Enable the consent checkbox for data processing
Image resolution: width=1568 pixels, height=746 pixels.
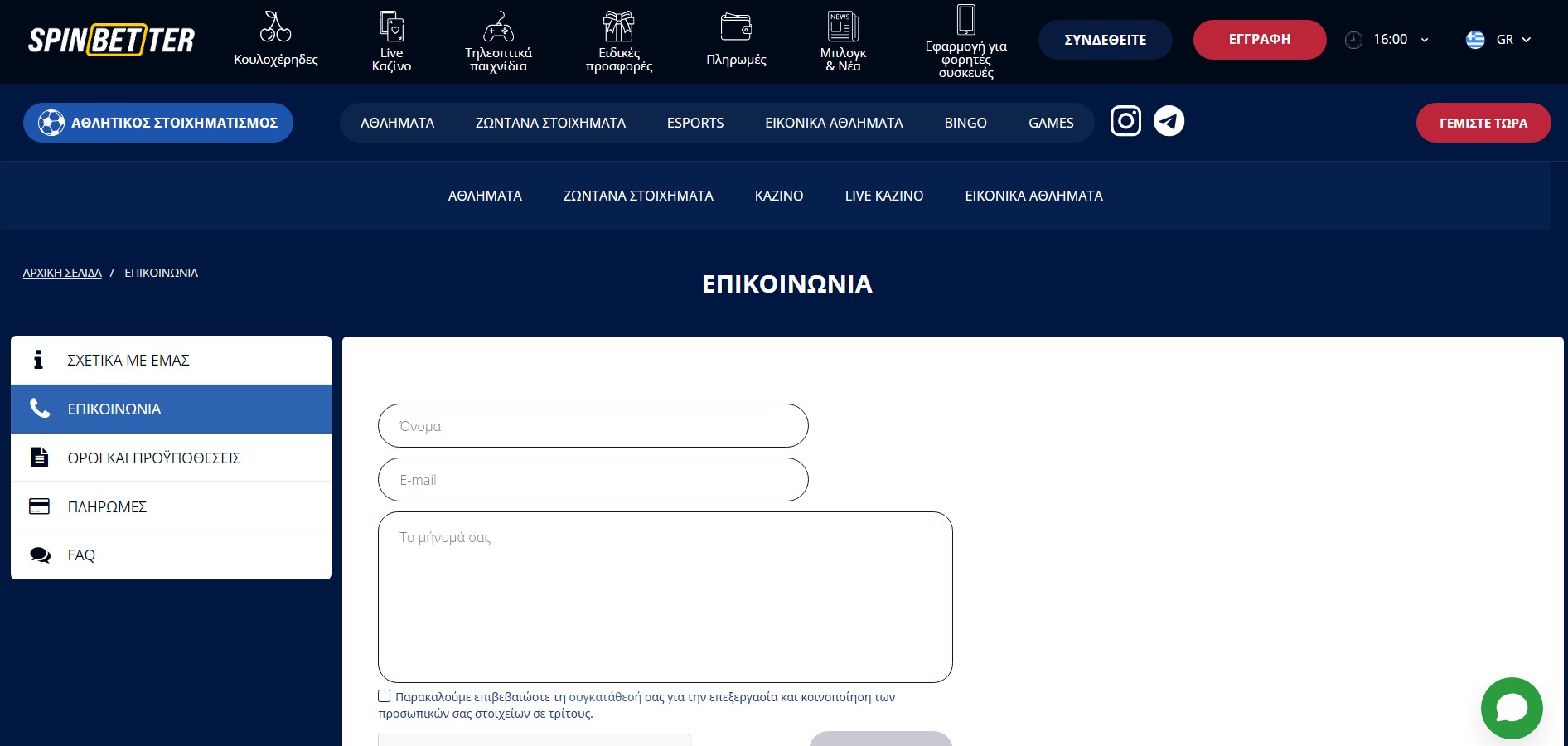click(x=384, y=695)
